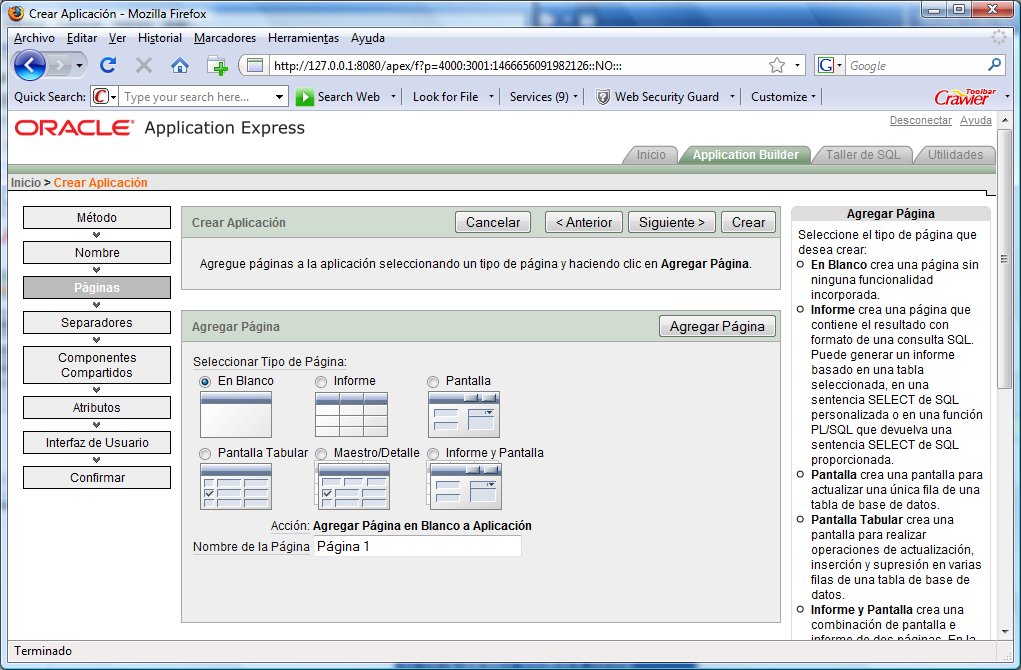The image size is (1021, 670).
Task: Click the Google search box
Action: tap(916, 65)
